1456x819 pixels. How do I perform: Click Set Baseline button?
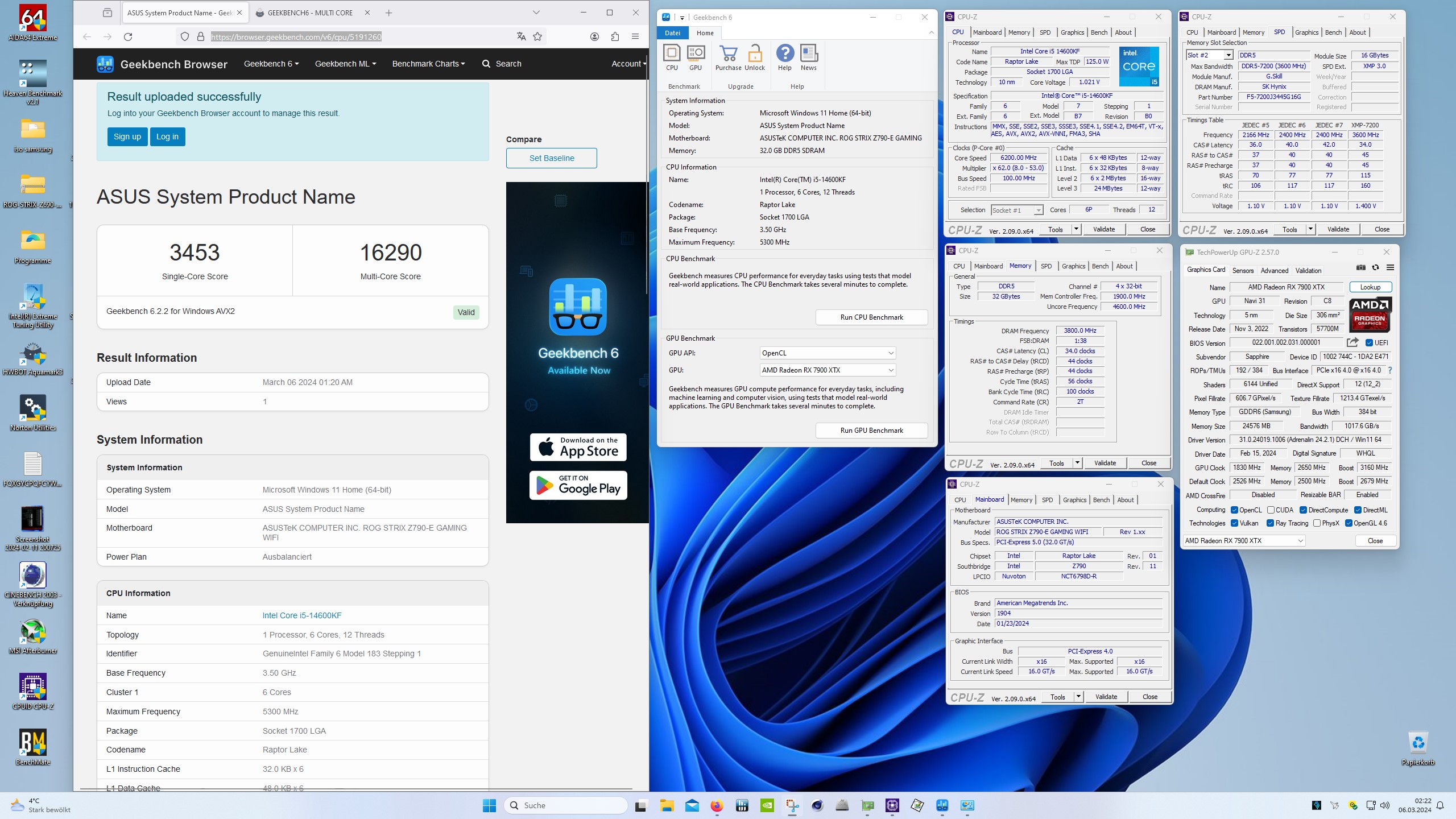click(552, 158)
